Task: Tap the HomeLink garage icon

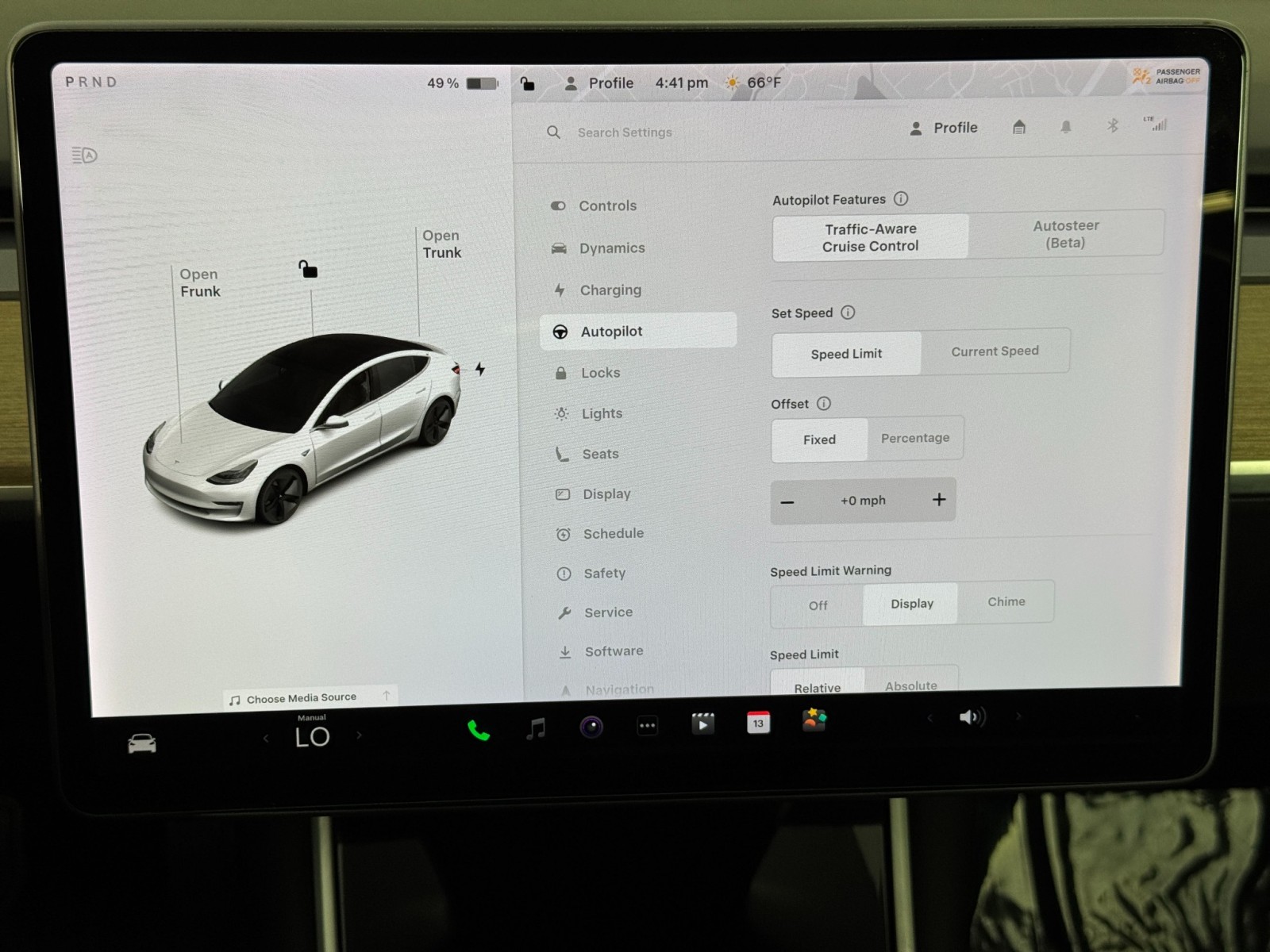Action: (1019, 127)
